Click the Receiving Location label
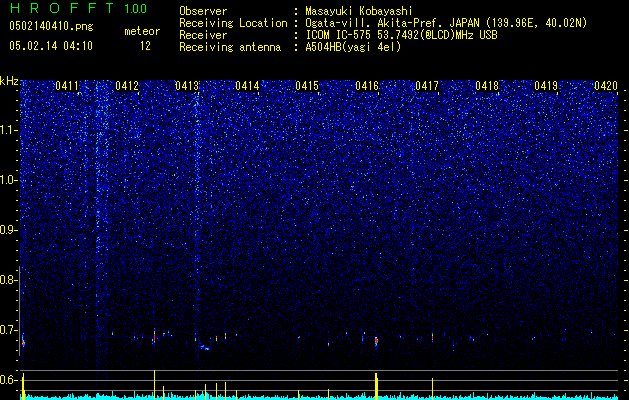The height and width of the screenshot is (400, 629). [x=233, y=23]
